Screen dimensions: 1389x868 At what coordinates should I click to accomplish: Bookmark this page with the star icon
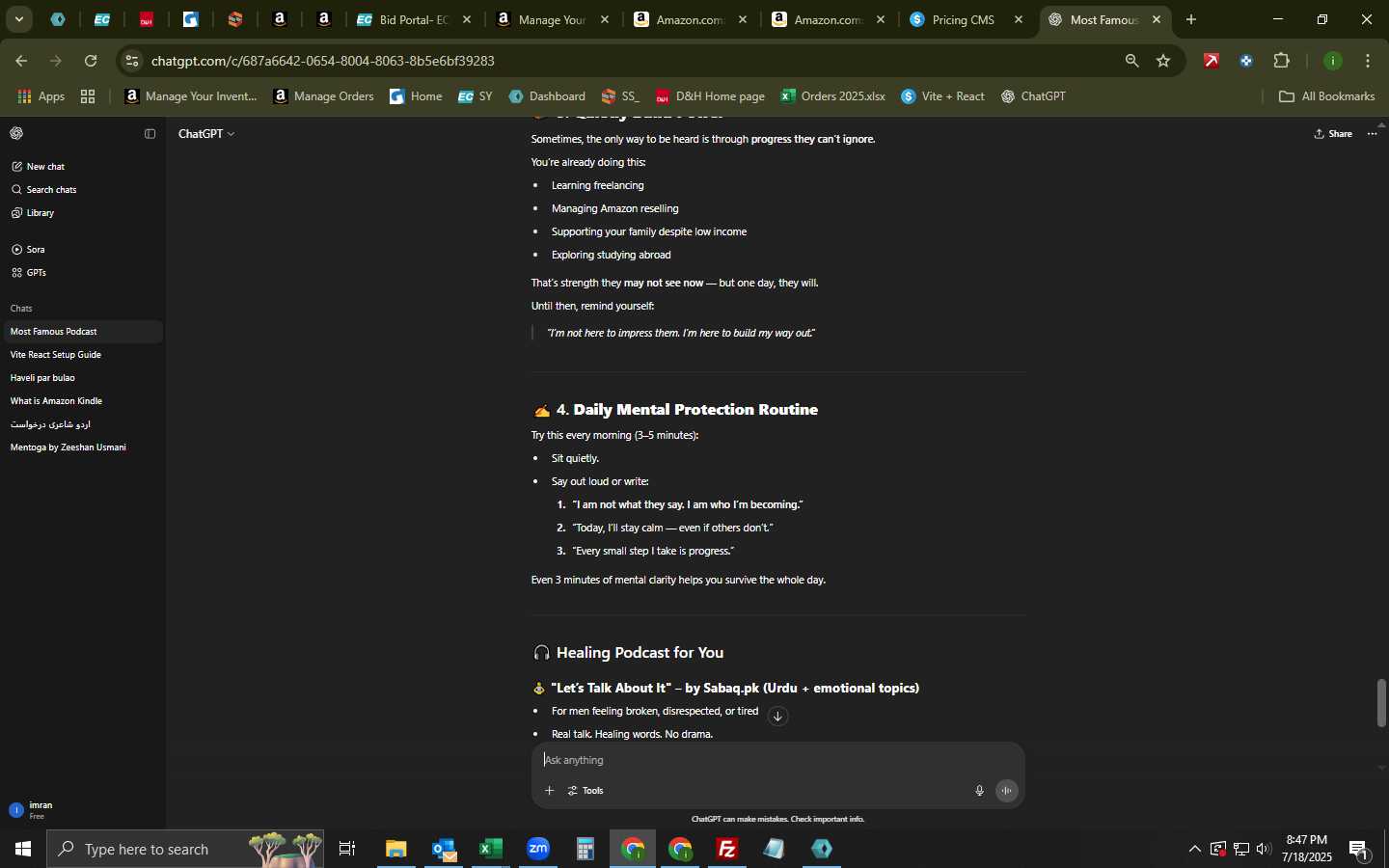(x=1164, y=61)
